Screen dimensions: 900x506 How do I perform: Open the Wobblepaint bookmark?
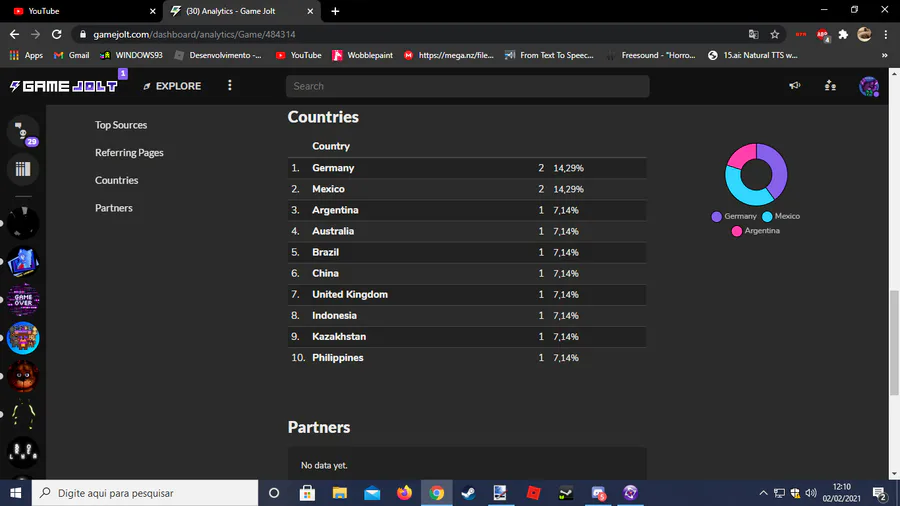point(363,55)
